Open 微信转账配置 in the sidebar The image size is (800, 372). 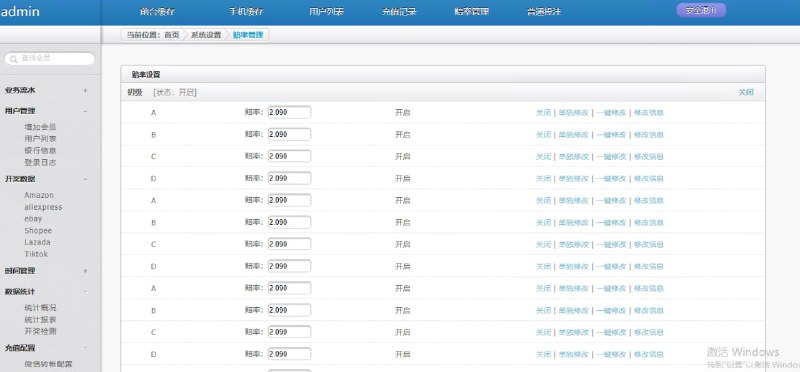coord(48,364)
